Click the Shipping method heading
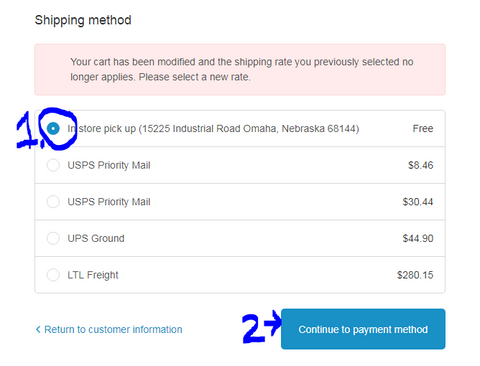Viewport: 480px width, 366px height. (83, 20)
